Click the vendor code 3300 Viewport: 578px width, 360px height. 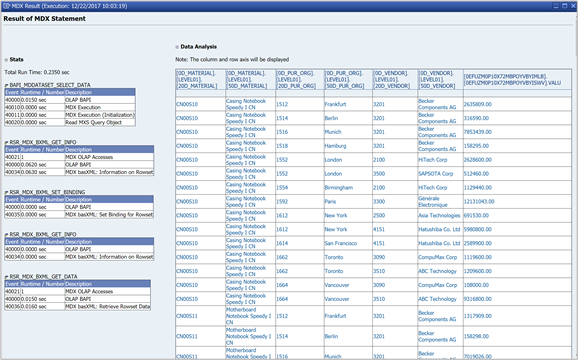coord(379,202)
